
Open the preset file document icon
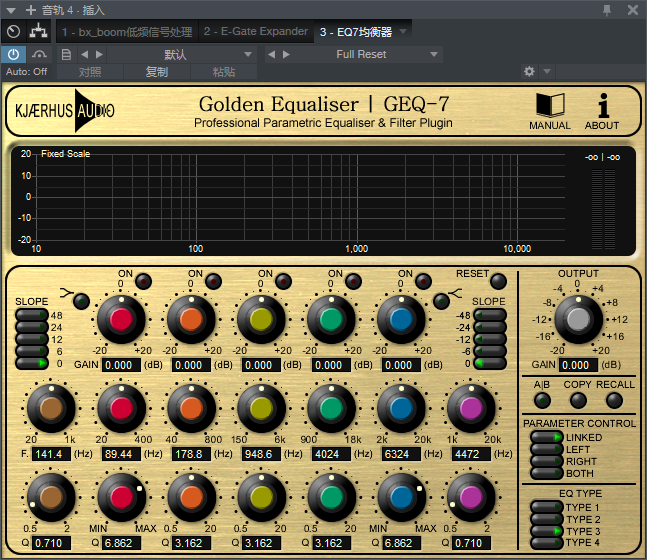tap(66, 54)
